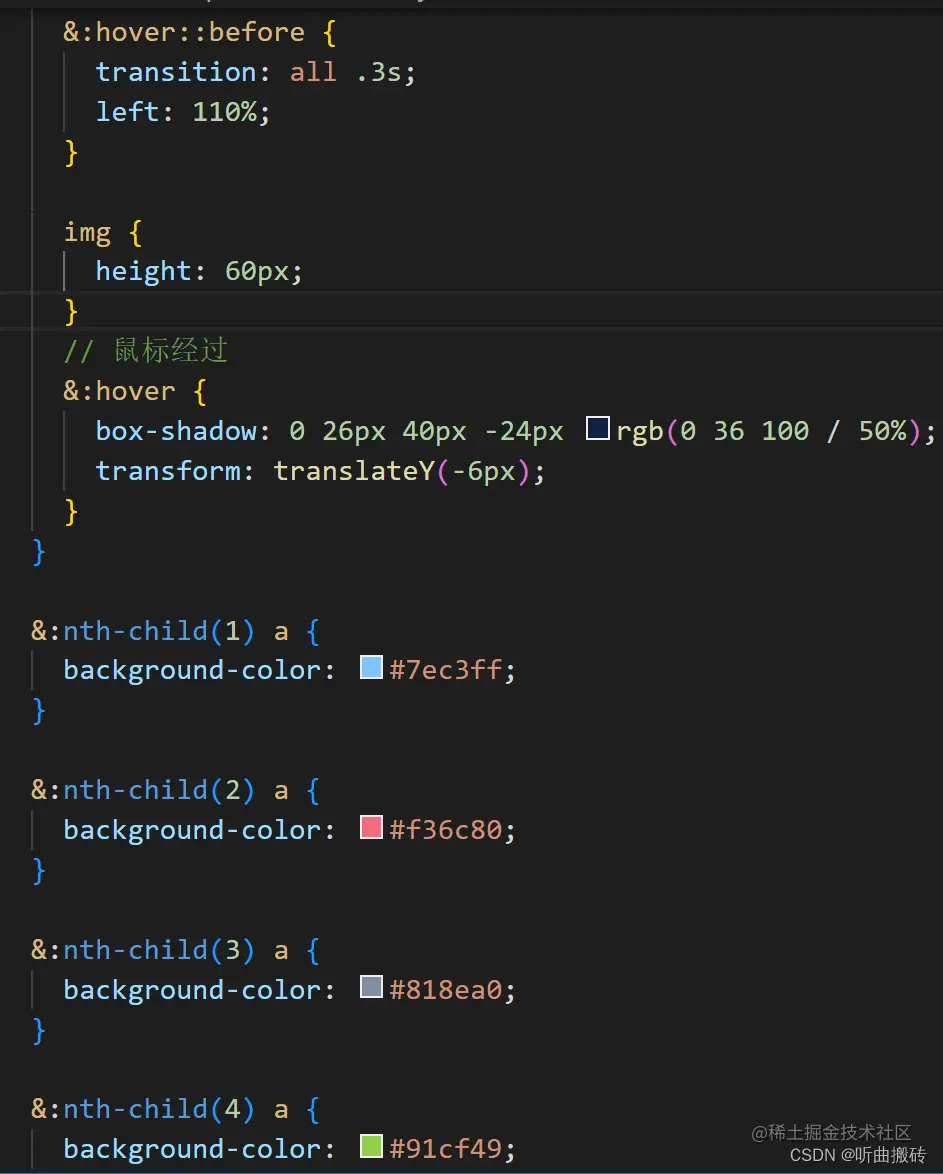Click the 'all .3s' transition value
943x1174 pixels.
click(346, 73)
